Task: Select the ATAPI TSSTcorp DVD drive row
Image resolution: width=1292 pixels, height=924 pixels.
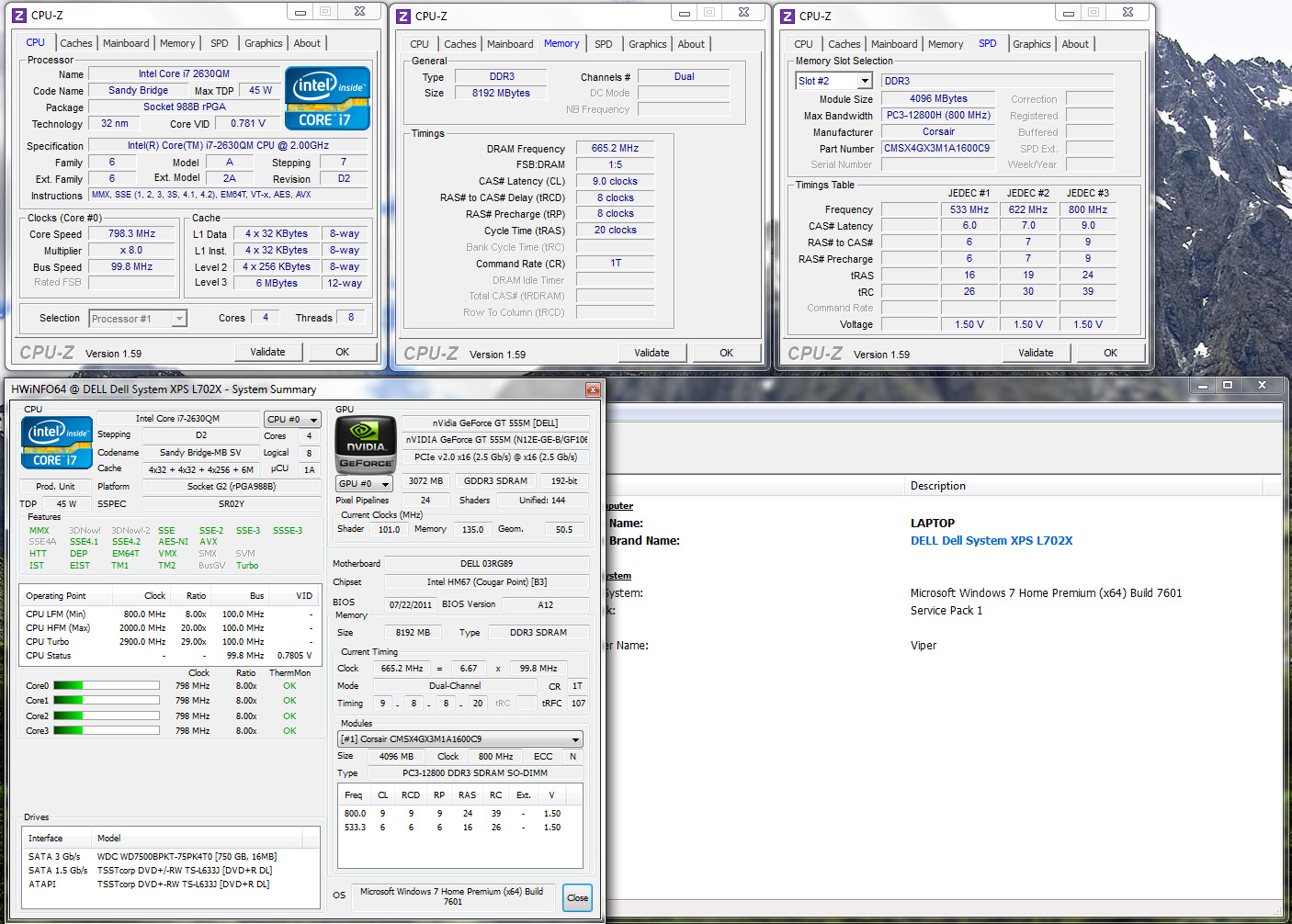Action: click(170, 885)
